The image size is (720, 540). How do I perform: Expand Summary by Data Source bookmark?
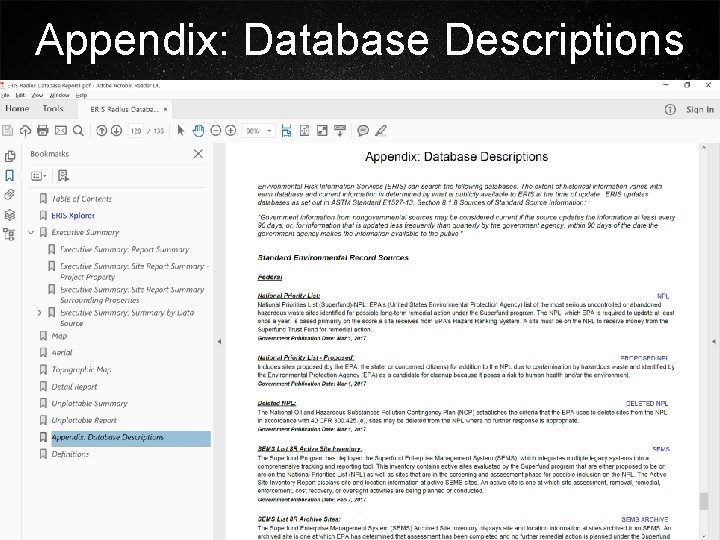point(39,313)
